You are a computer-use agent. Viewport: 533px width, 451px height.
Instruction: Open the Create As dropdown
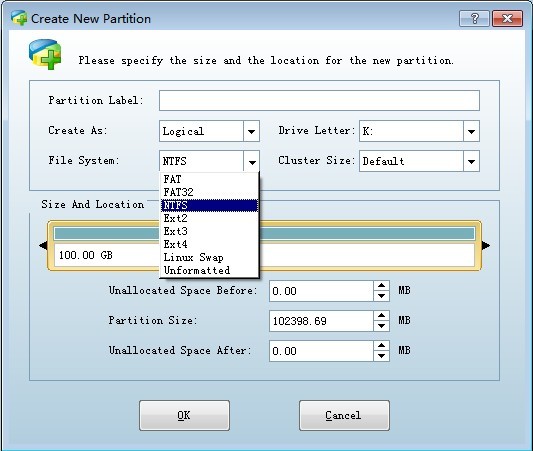click(251, 131)
